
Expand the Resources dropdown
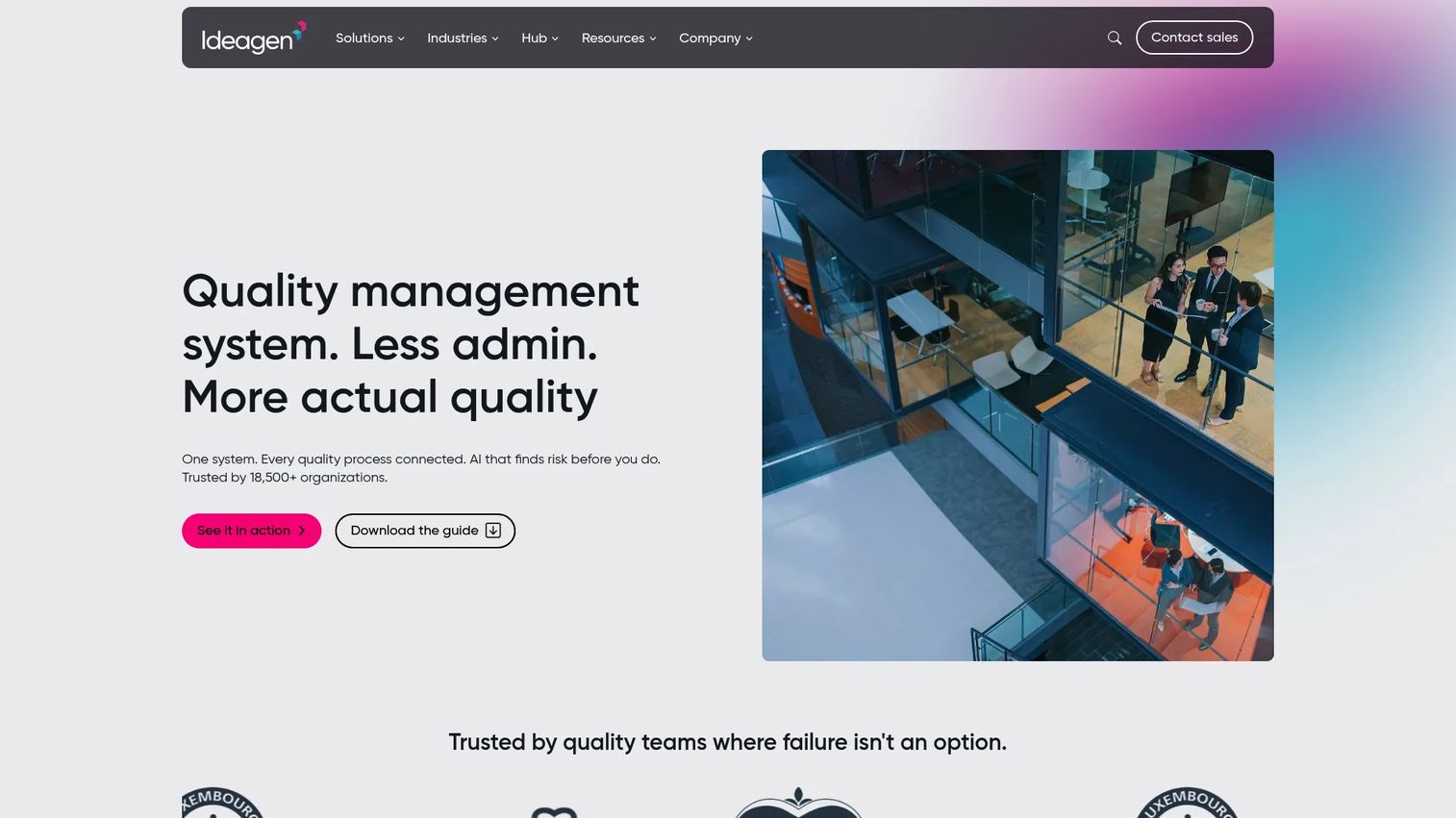618,38
